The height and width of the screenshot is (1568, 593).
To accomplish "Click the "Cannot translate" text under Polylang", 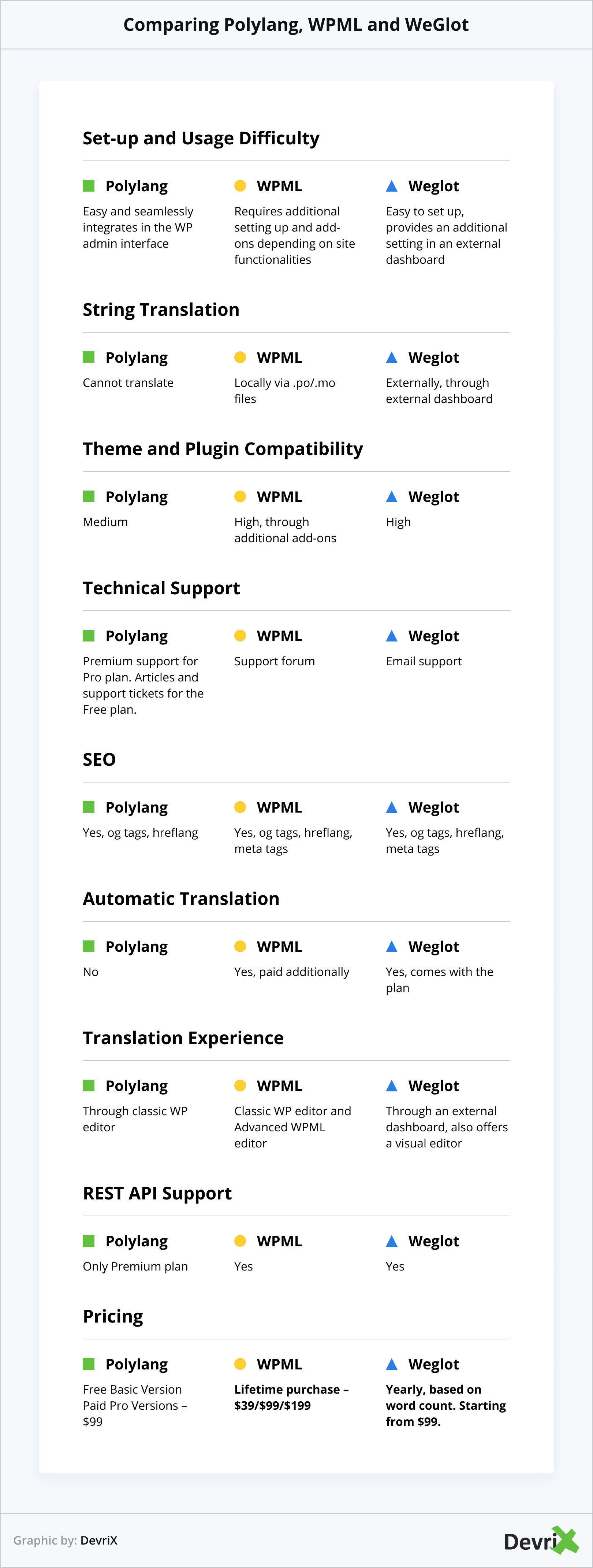I will pos(128,383).
